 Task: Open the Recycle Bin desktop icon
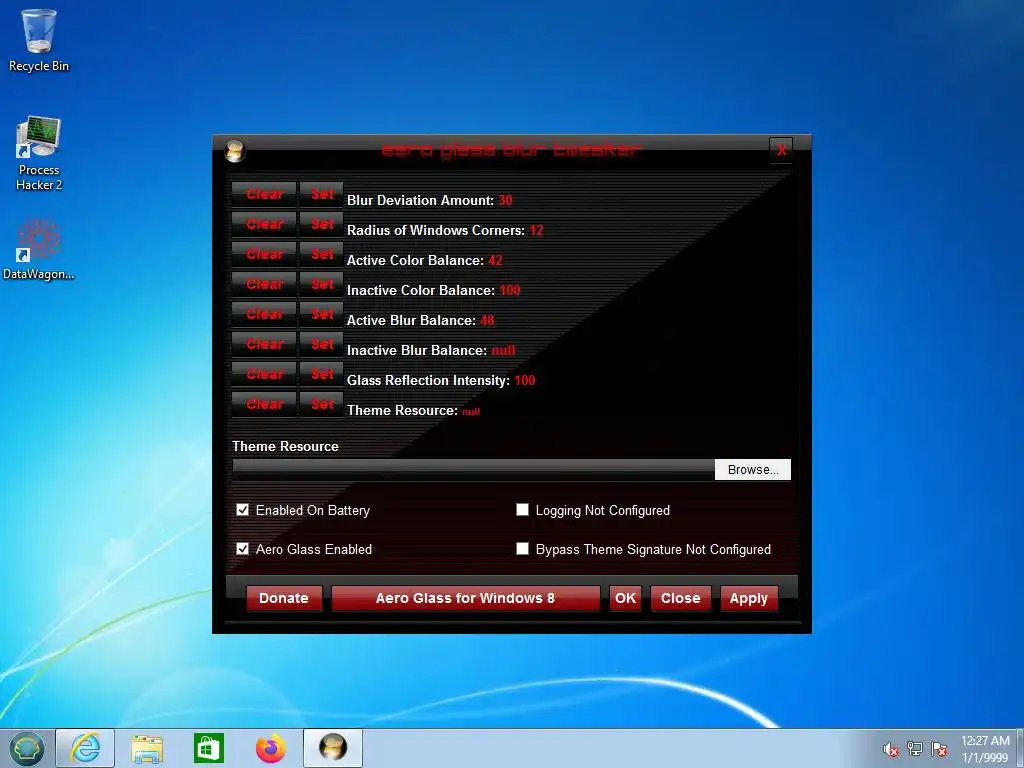39,40
